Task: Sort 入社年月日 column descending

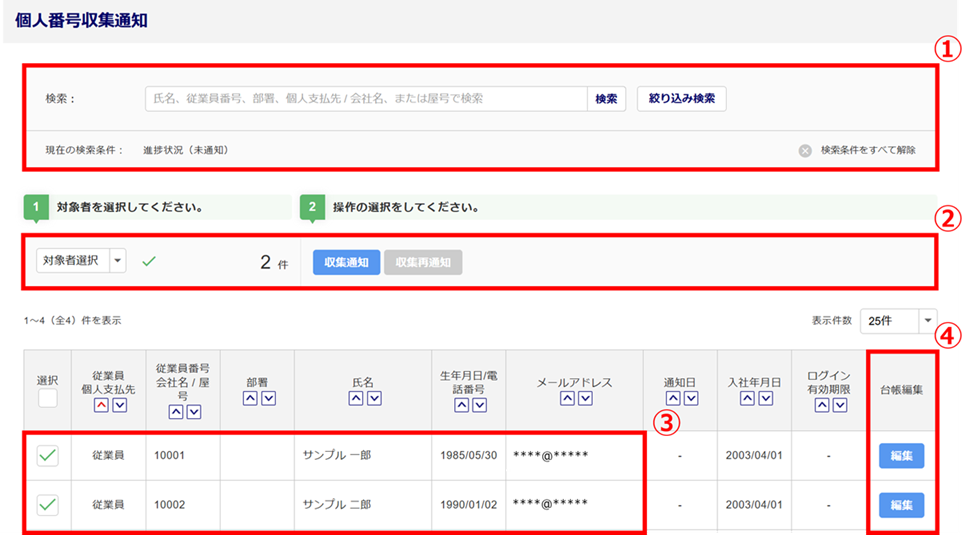Action: (765, 398)
